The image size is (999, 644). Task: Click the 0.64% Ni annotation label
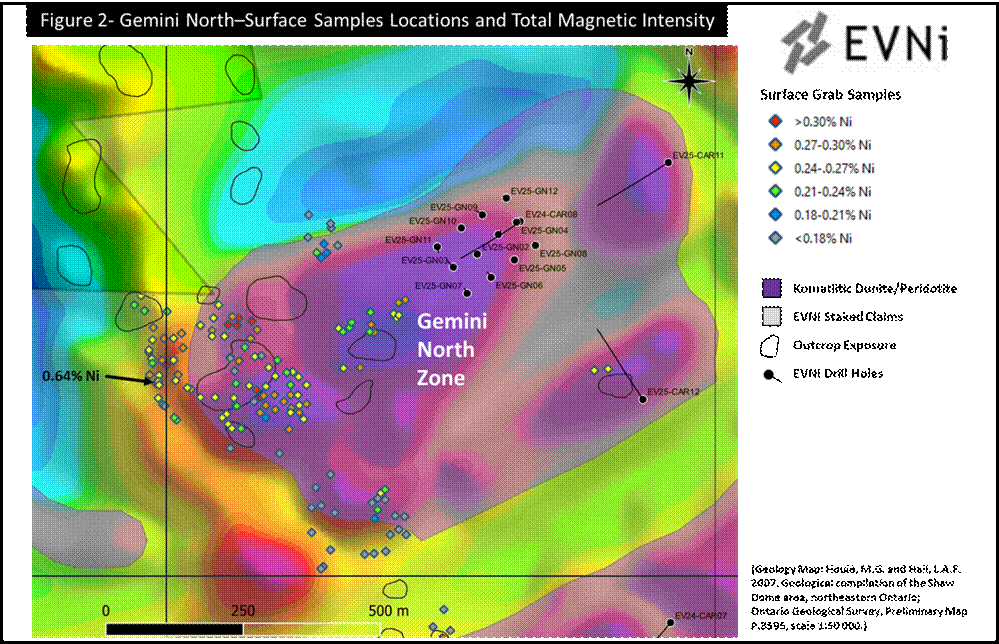tap(70, 377)
